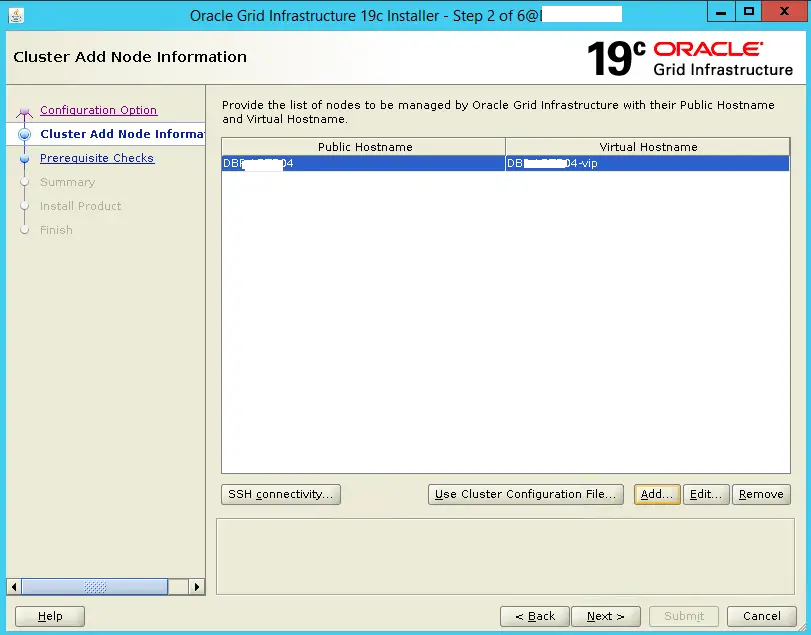This screenshot has height=635, width=811.
Task: Click the Install Product step label
Action: 80,206
